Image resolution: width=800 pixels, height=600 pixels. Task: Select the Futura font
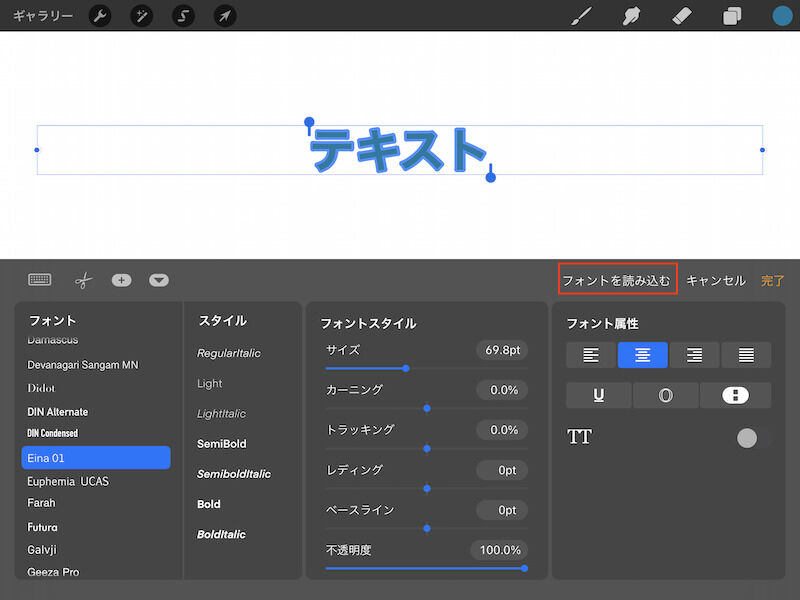click(x=42, y=527)
